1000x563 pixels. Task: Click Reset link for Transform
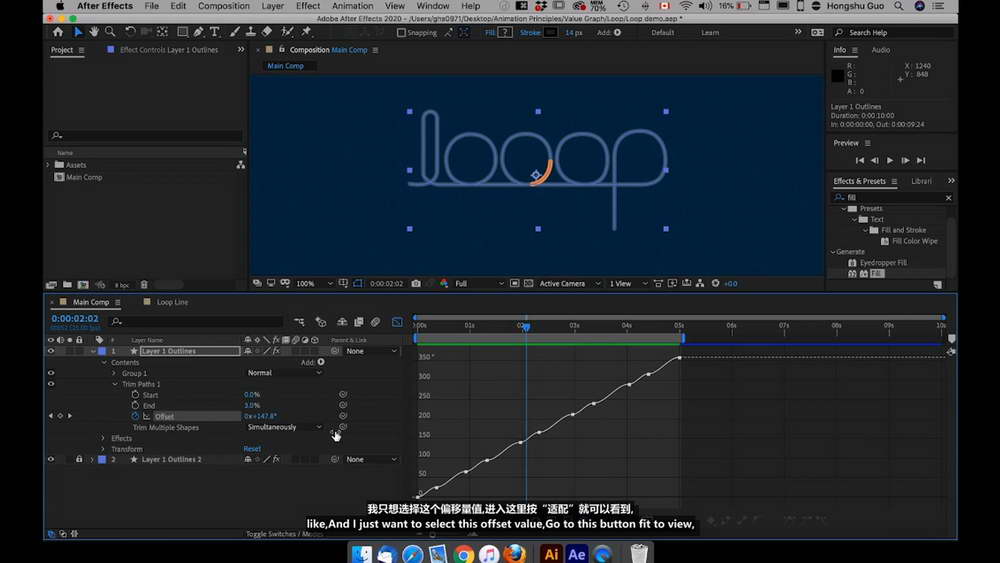coord(252,450)
